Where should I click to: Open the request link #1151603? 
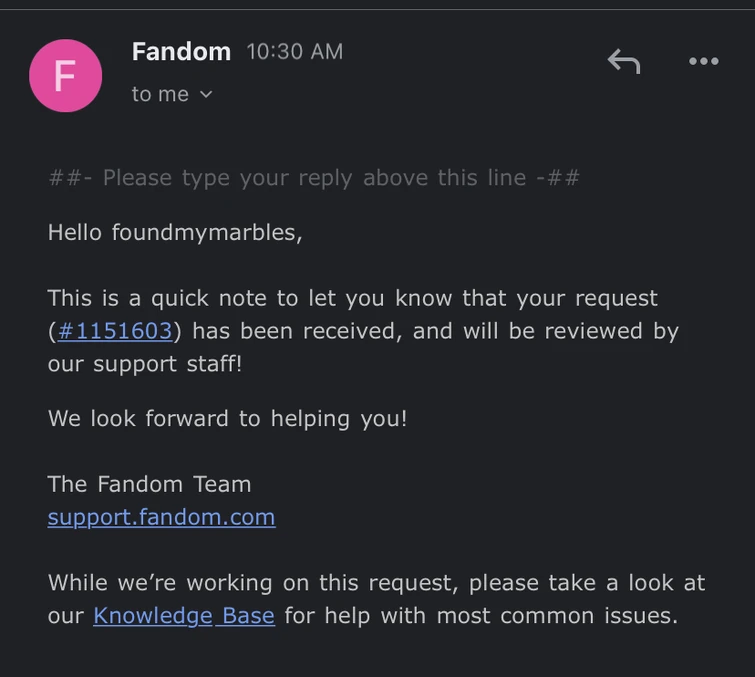[115, 331]
